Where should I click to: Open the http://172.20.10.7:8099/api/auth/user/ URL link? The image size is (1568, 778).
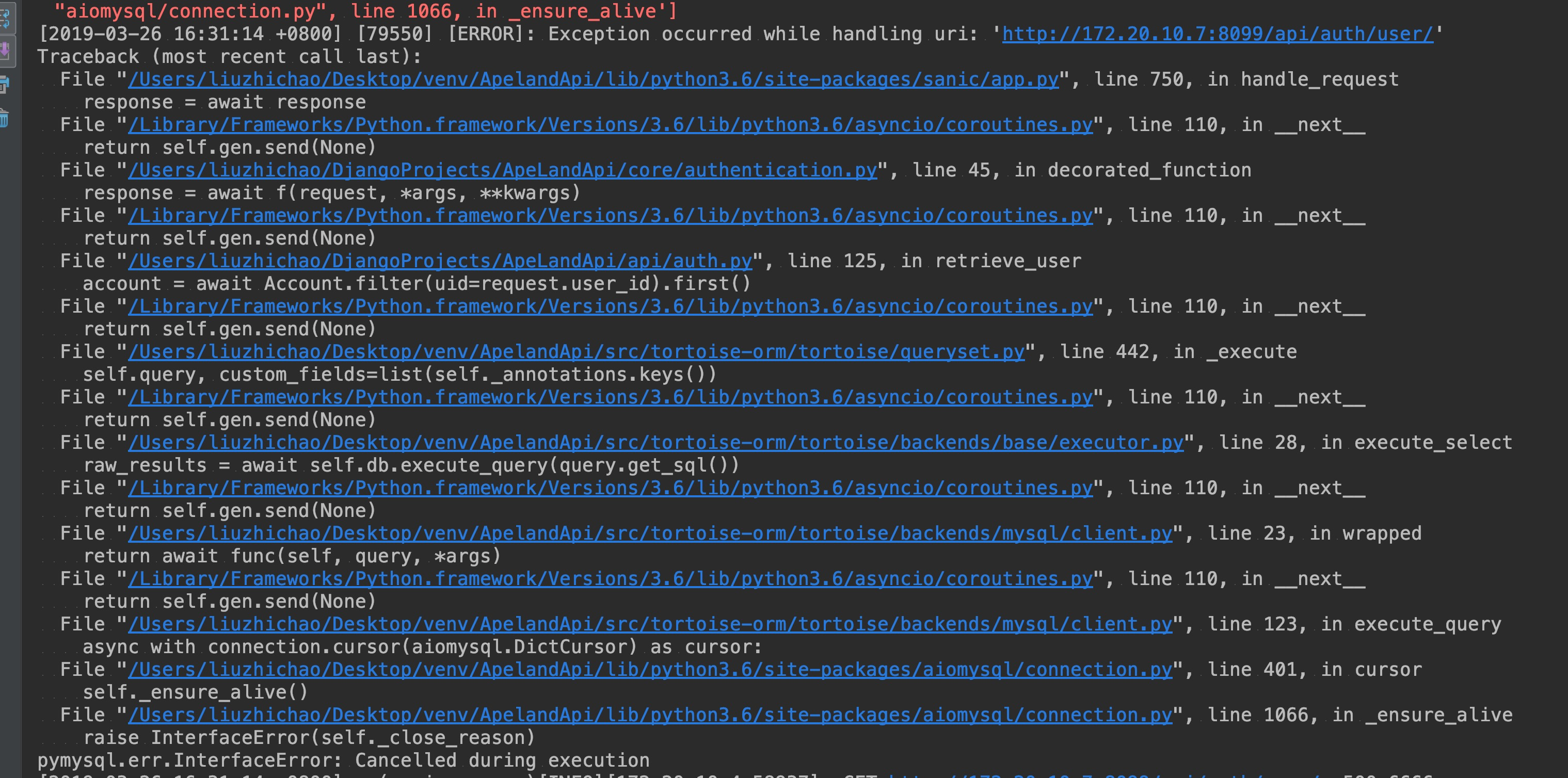point(1218,34)
